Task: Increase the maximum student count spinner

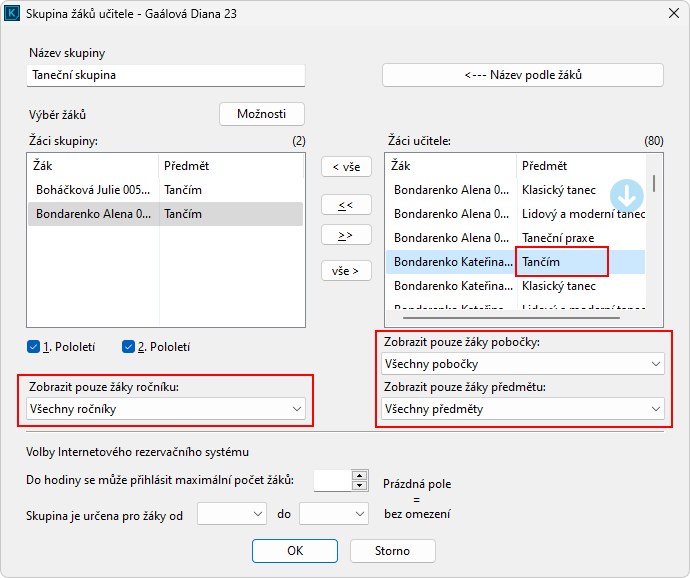Action: click(360, 475)
